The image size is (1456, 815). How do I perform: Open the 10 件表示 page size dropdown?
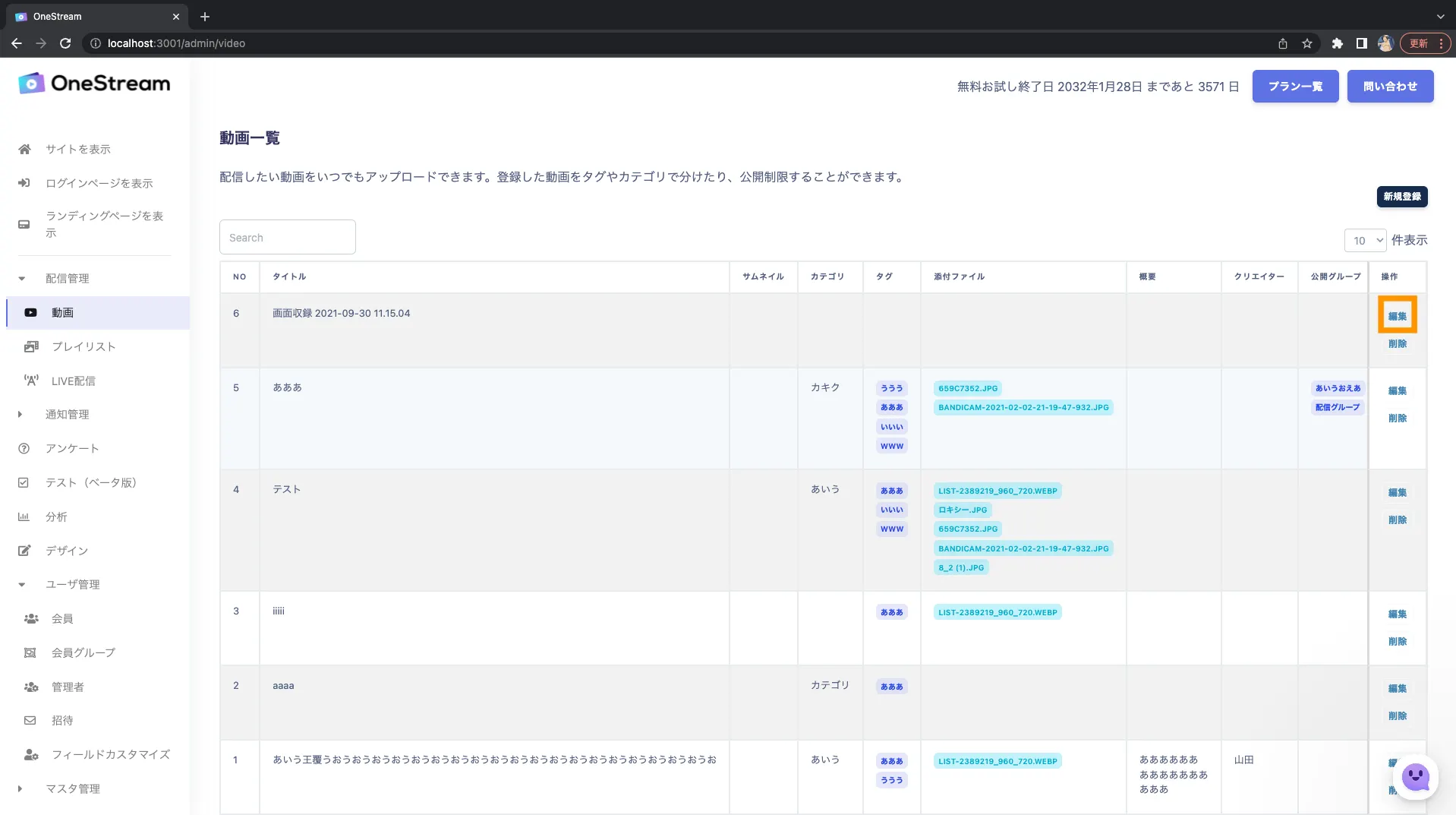pyautogui.click(x=1365, y=240)
